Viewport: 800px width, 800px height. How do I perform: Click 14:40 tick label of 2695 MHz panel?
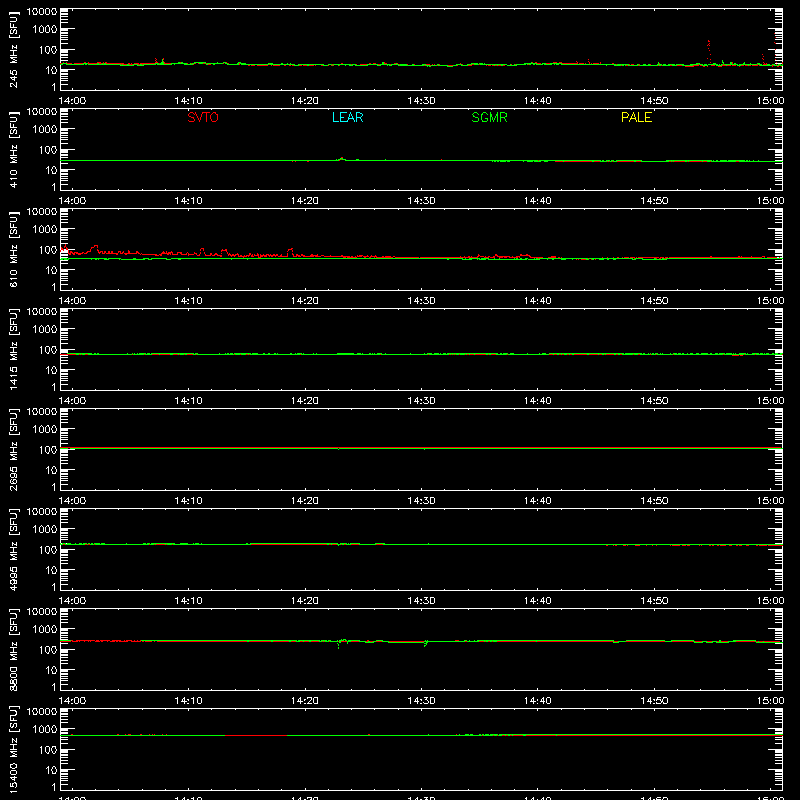tap(538, 501)
